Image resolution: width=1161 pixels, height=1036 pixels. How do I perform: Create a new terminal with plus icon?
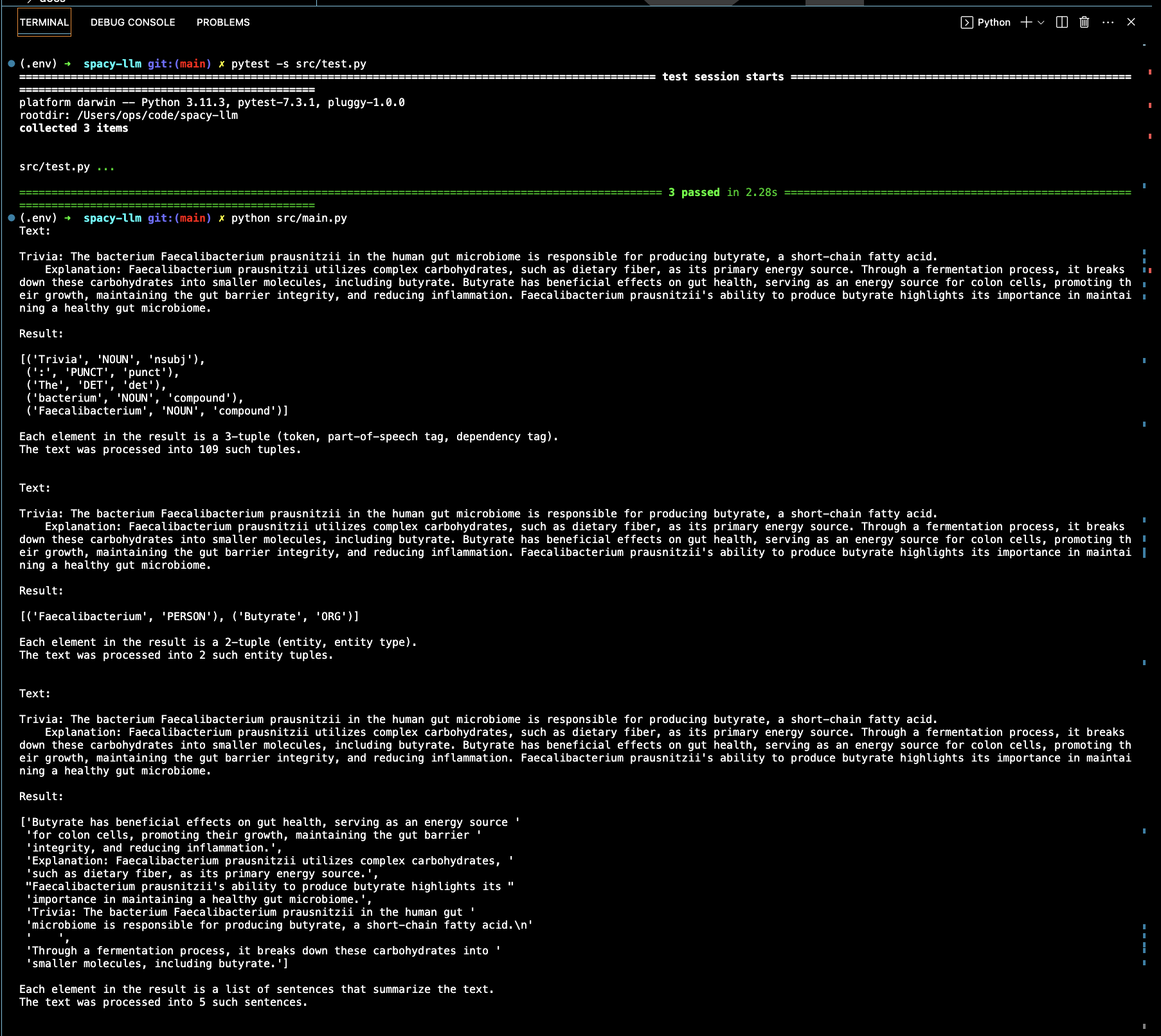click(1027, 22)
